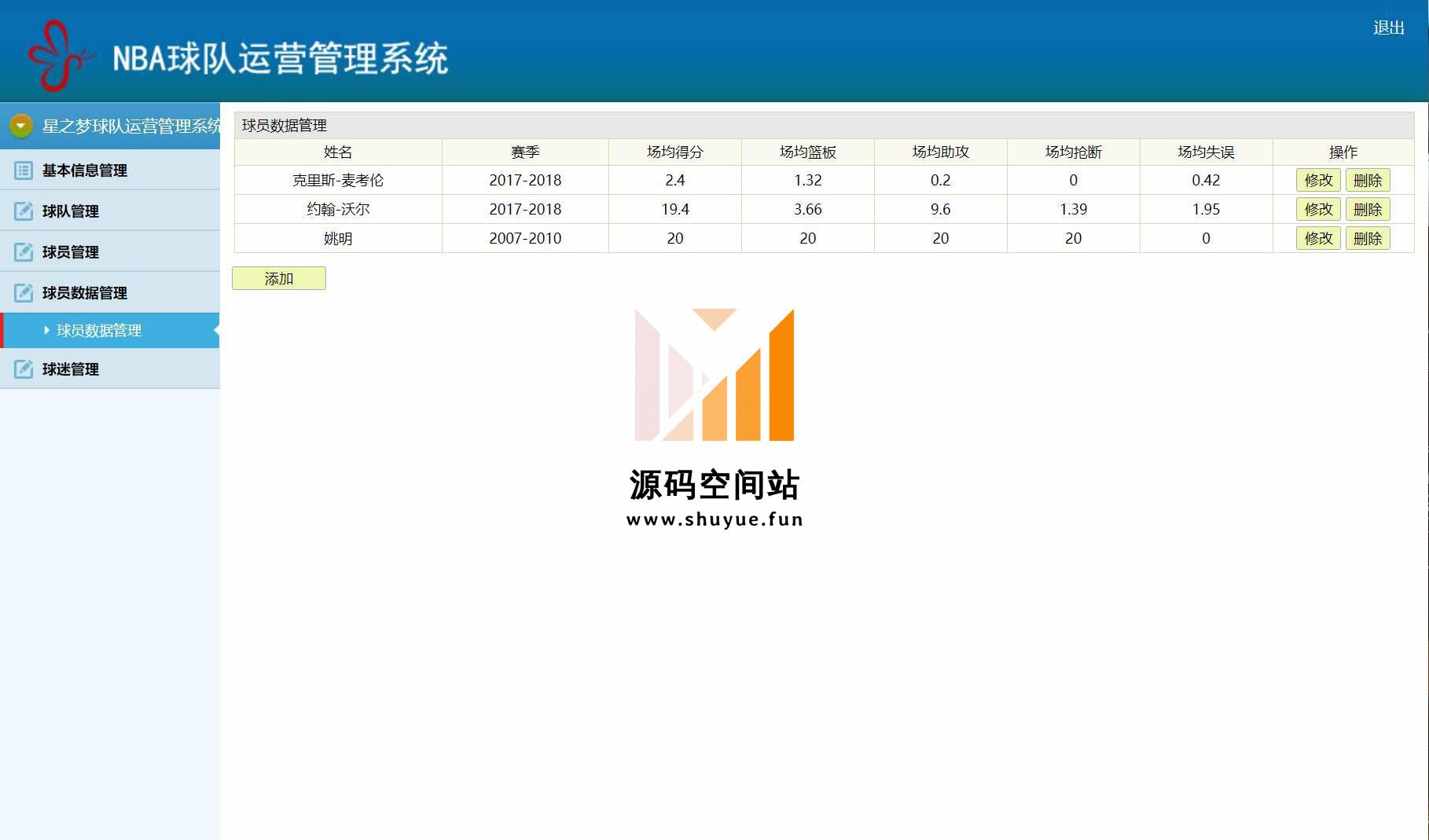Click the 3.66 rebounds cell
Image resolution: width=1429 pixels, height=840 pixels.
(x=808, y=210)
